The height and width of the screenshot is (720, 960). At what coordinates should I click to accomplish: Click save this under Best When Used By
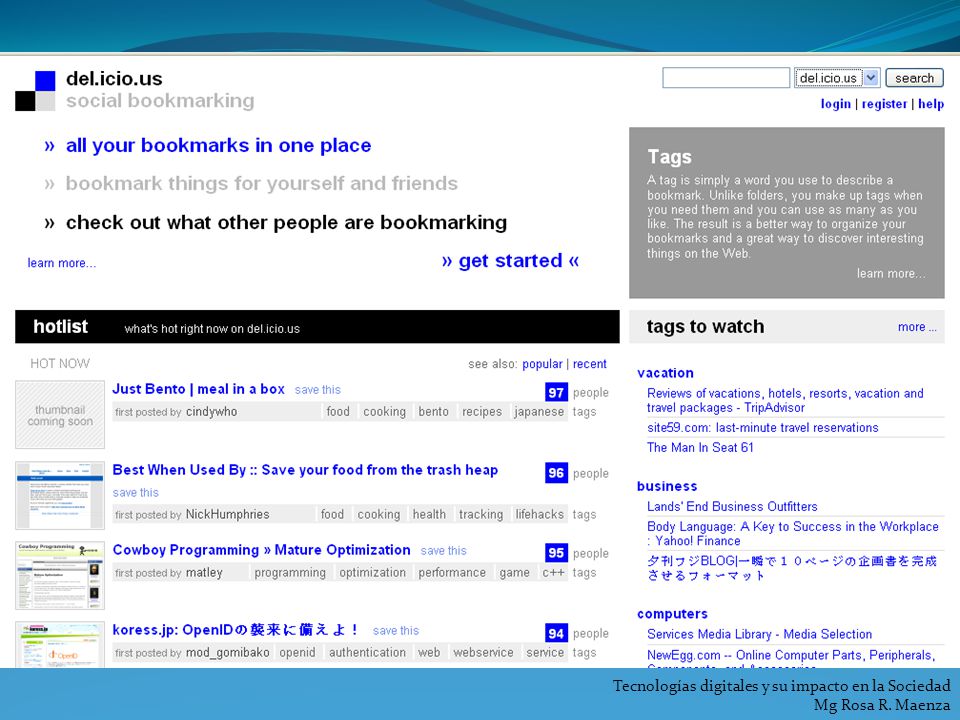tap(135, 493)
